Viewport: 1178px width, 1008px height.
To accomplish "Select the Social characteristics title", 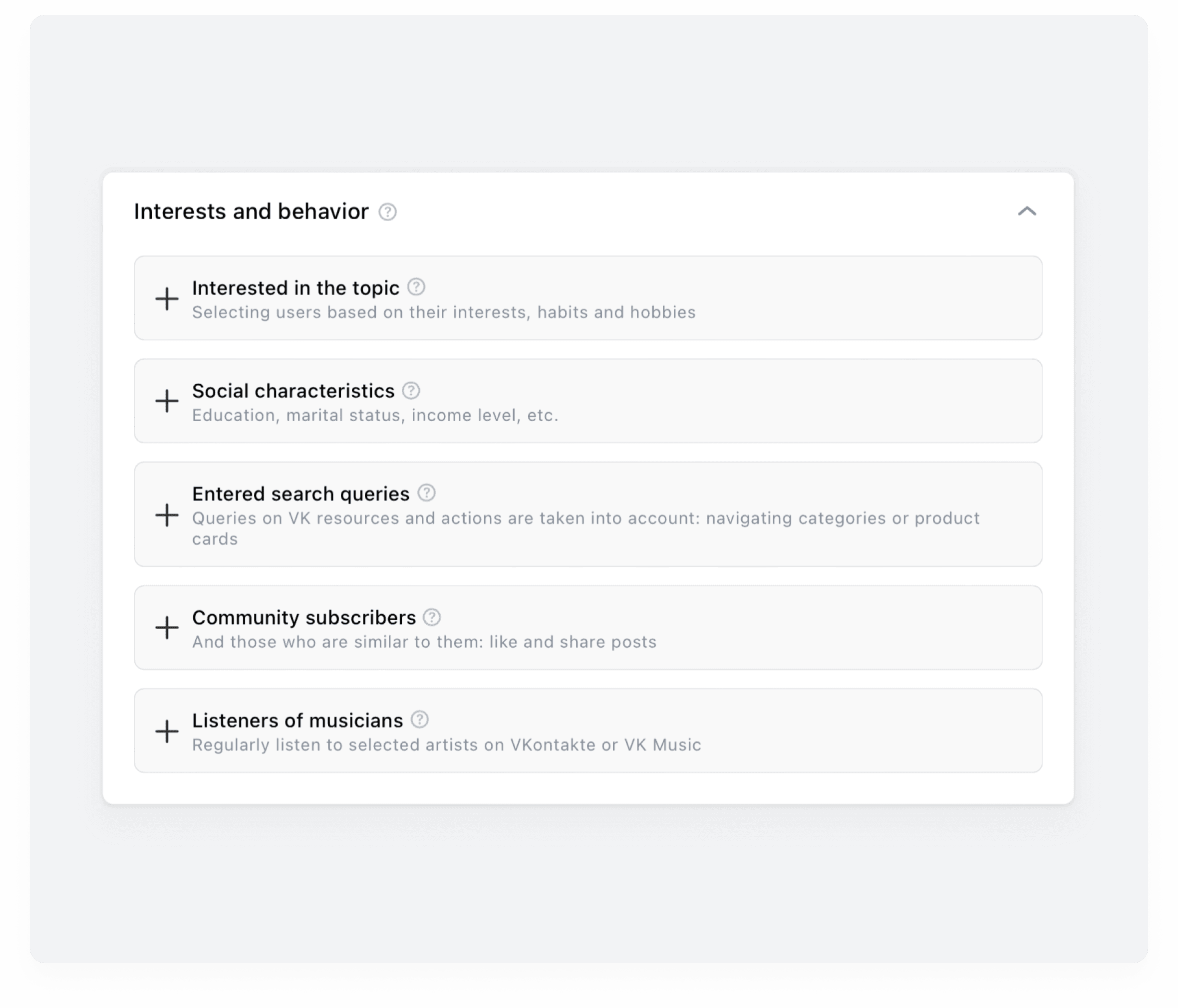I will [x=294, y=391].
